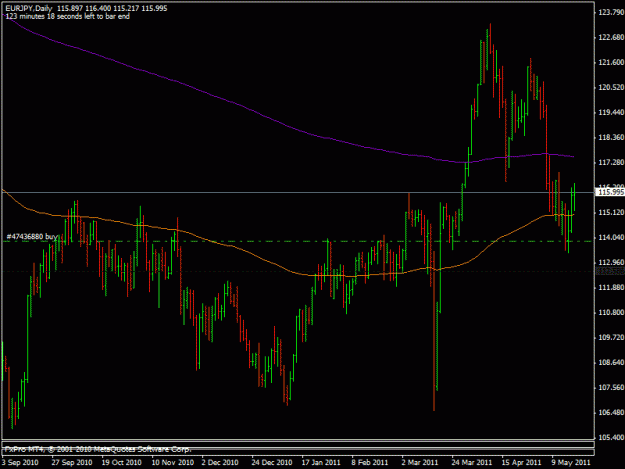The image size is (625, 469).
Task: Click the 109.720 price scale label
Action: click(x=611, y=338)
